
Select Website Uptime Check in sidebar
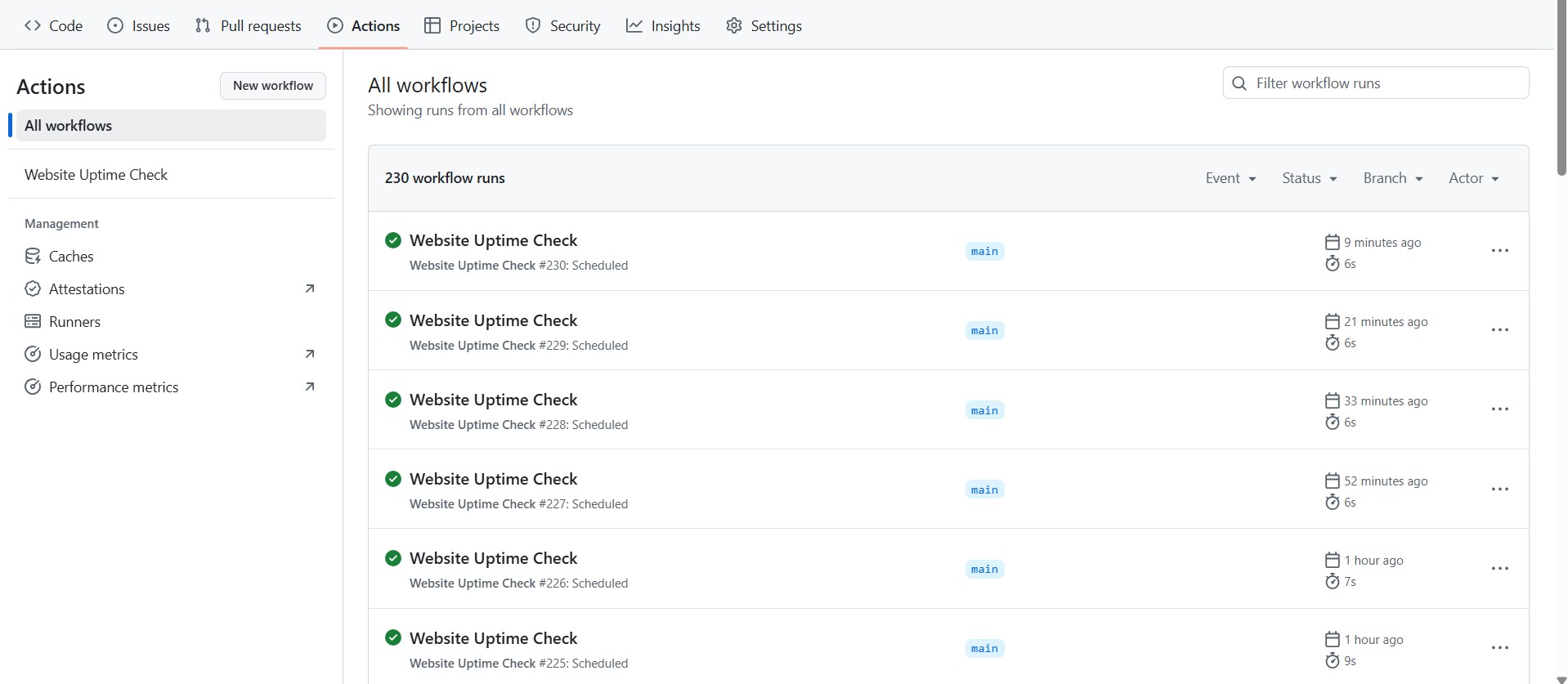[x=96, y=175]
